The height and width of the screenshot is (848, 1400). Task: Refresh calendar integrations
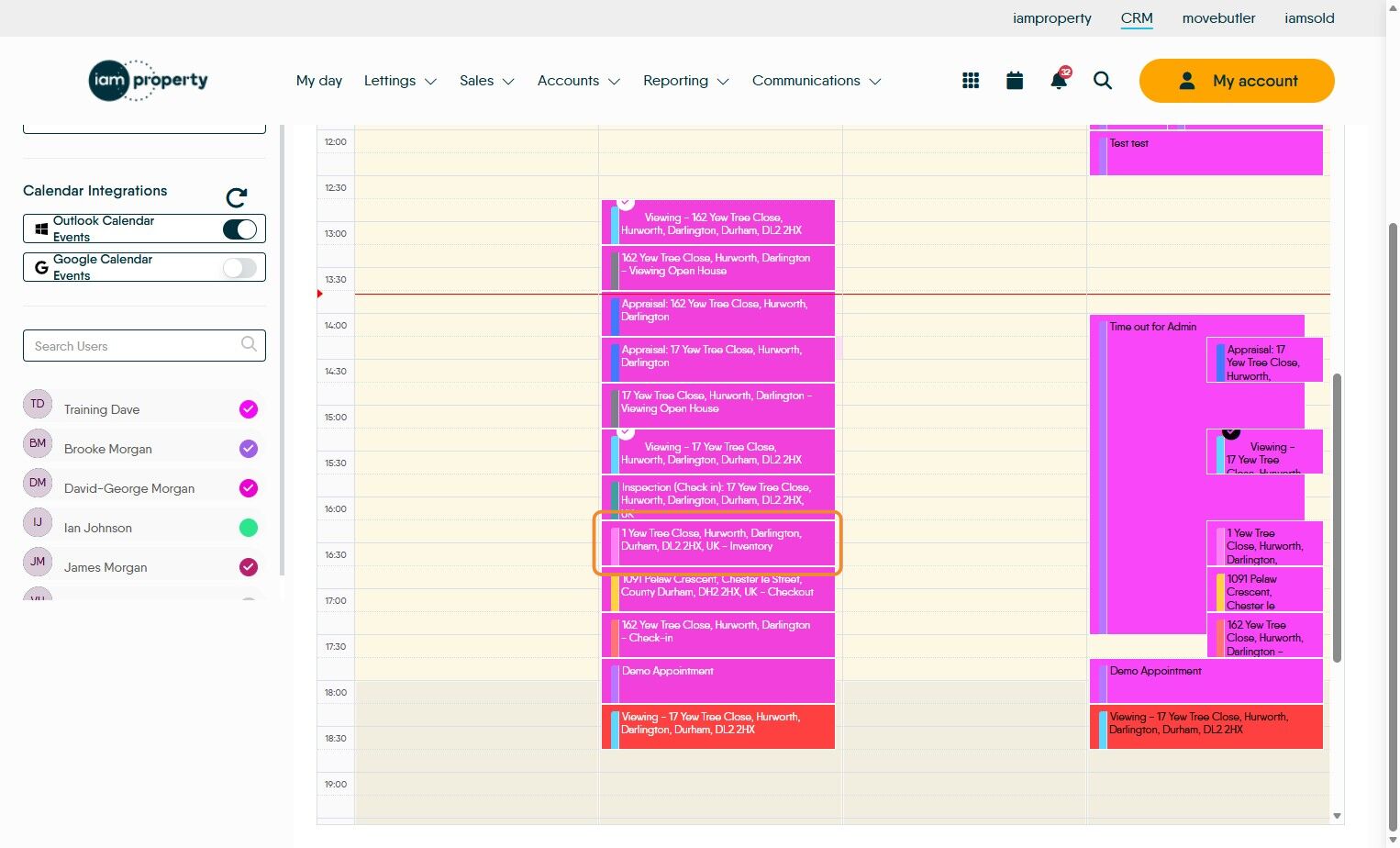coord(237,197)
